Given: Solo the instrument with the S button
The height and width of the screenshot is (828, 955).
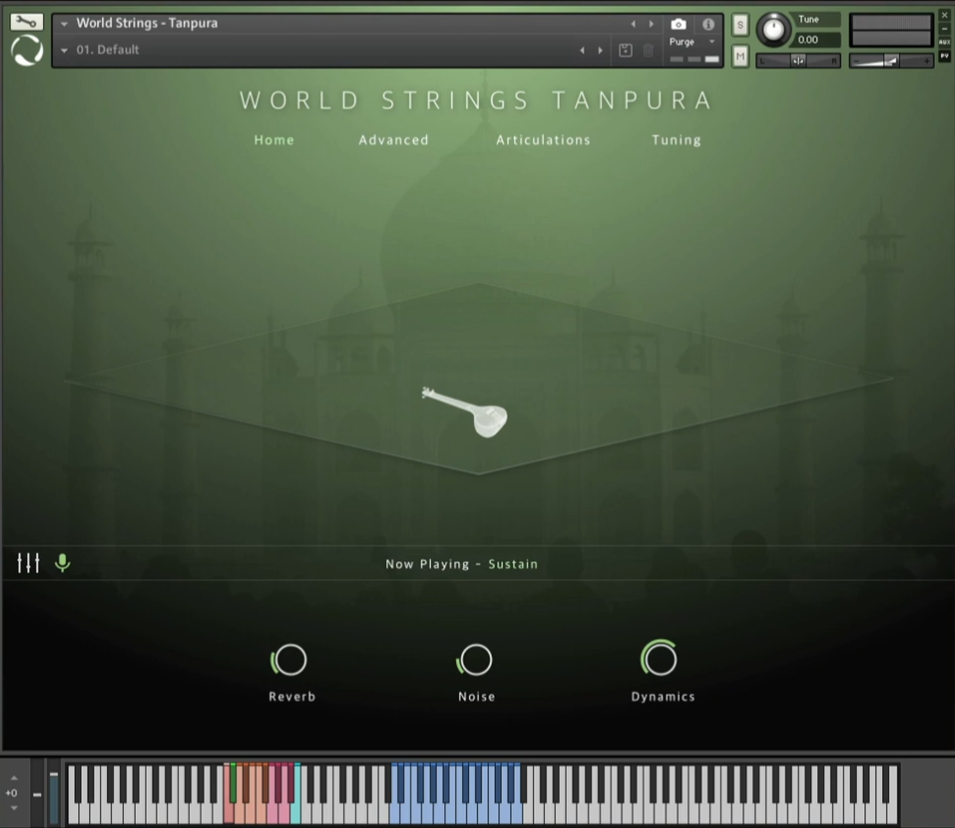Looking at the screenshot, I should 740,25.
